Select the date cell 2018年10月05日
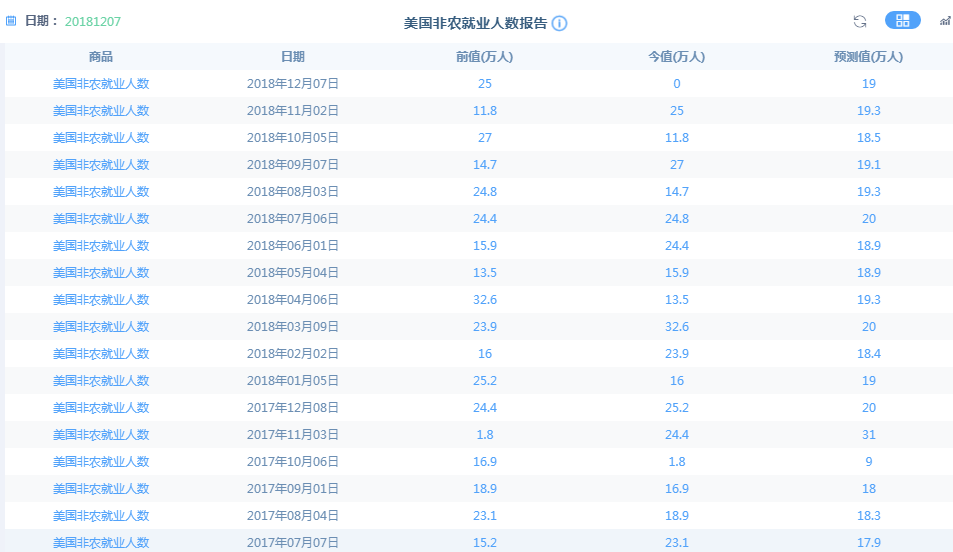 293,137
